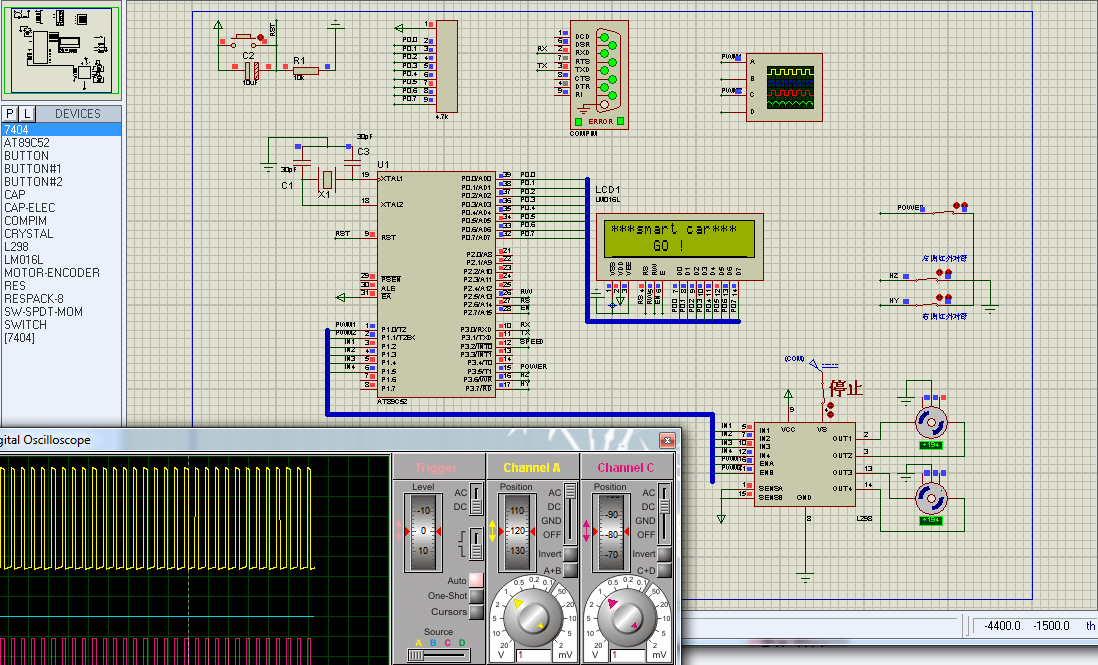1098x665 pixels.
Task: Click the L library button
Action: point(27,113)
